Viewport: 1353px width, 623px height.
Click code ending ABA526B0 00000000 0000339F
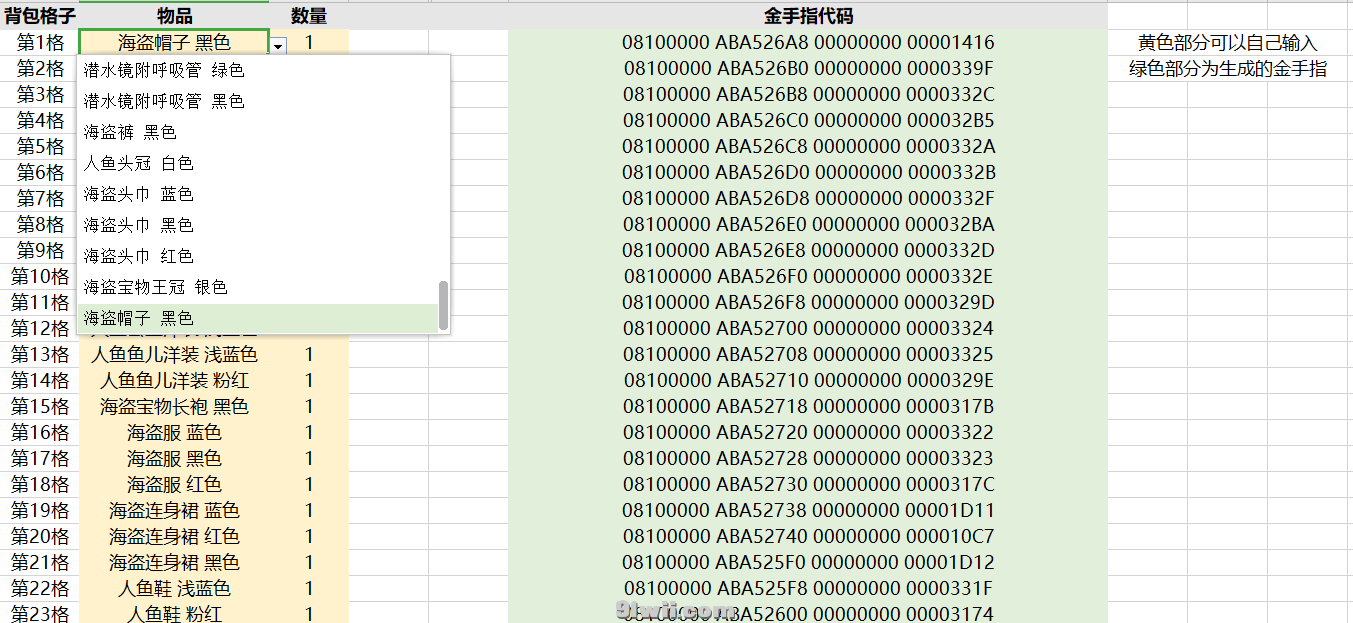coord(808,68)
